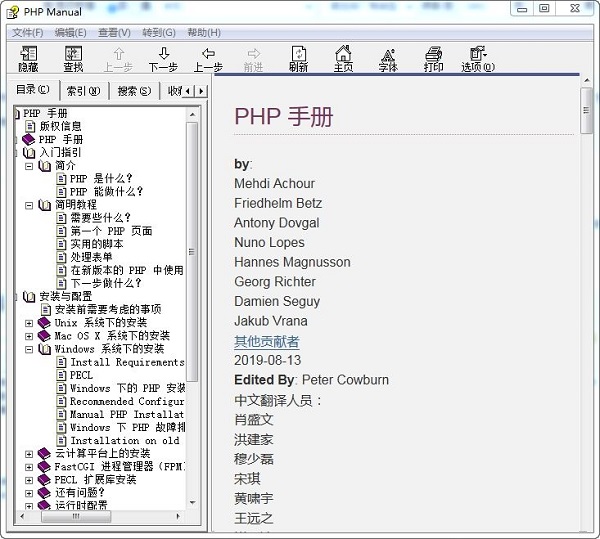Follow the 其他贡献者 link
Screen dimensions: 600x539
pyautogui.click(x=266, y=341)
